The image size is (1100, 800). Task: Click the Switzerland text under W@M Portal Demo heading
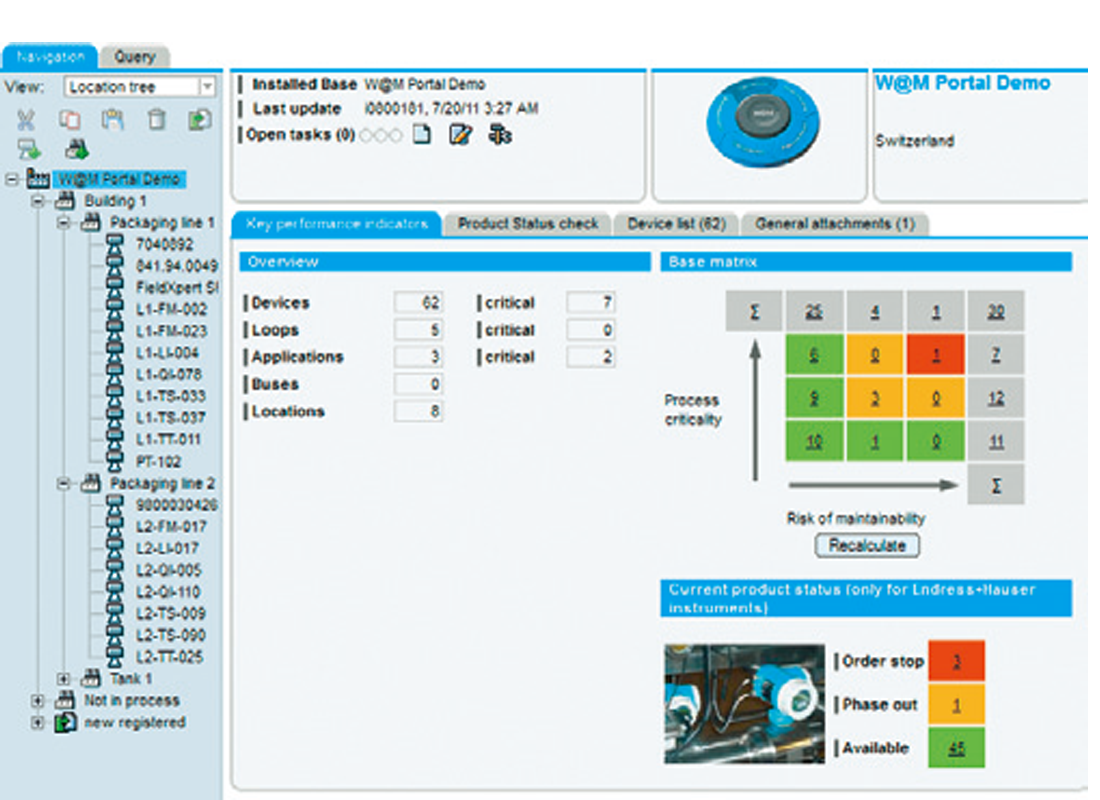tap(915, 140)
